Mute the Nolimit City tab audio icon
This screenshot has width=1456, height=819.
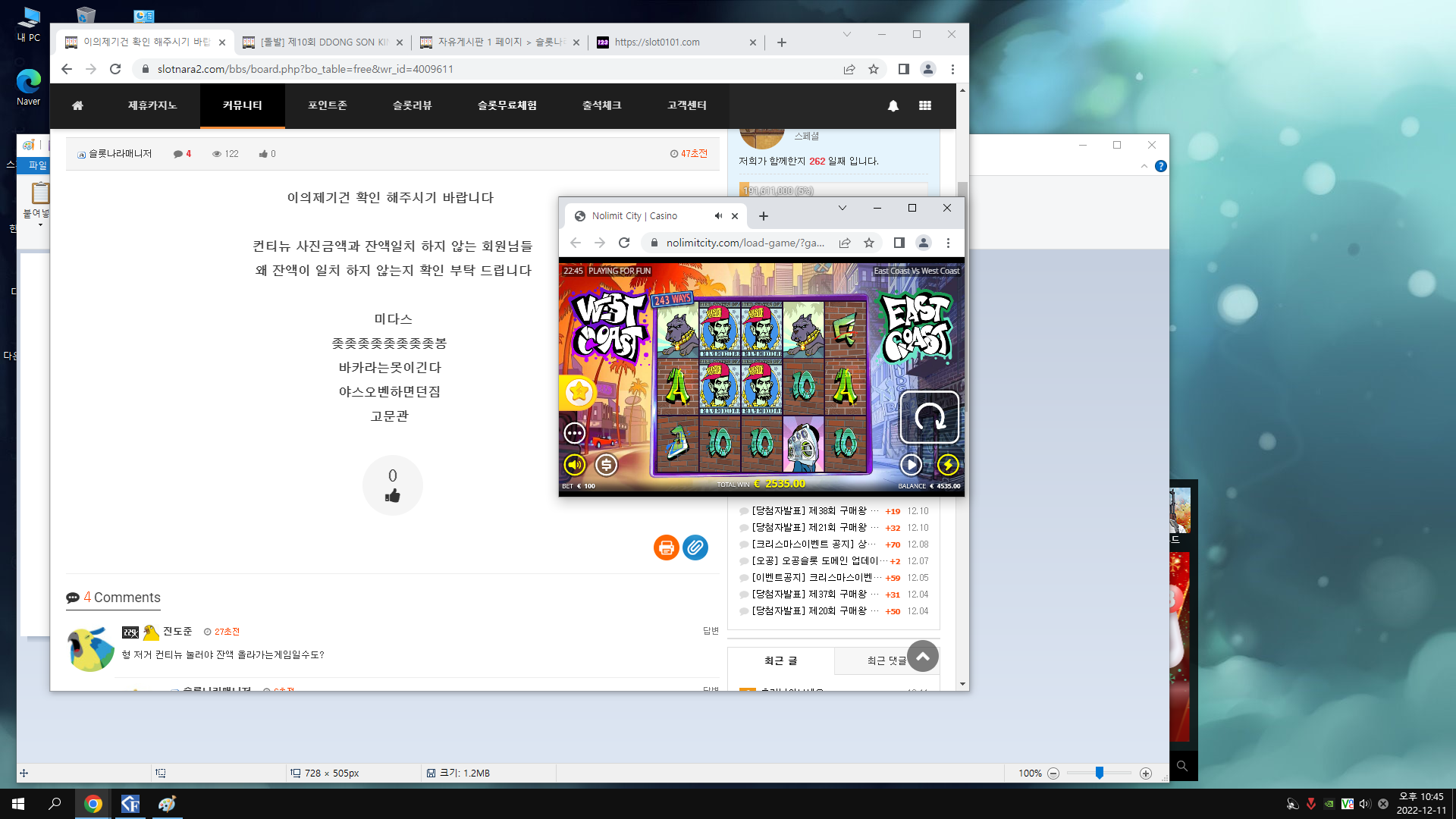click(718, 216)
